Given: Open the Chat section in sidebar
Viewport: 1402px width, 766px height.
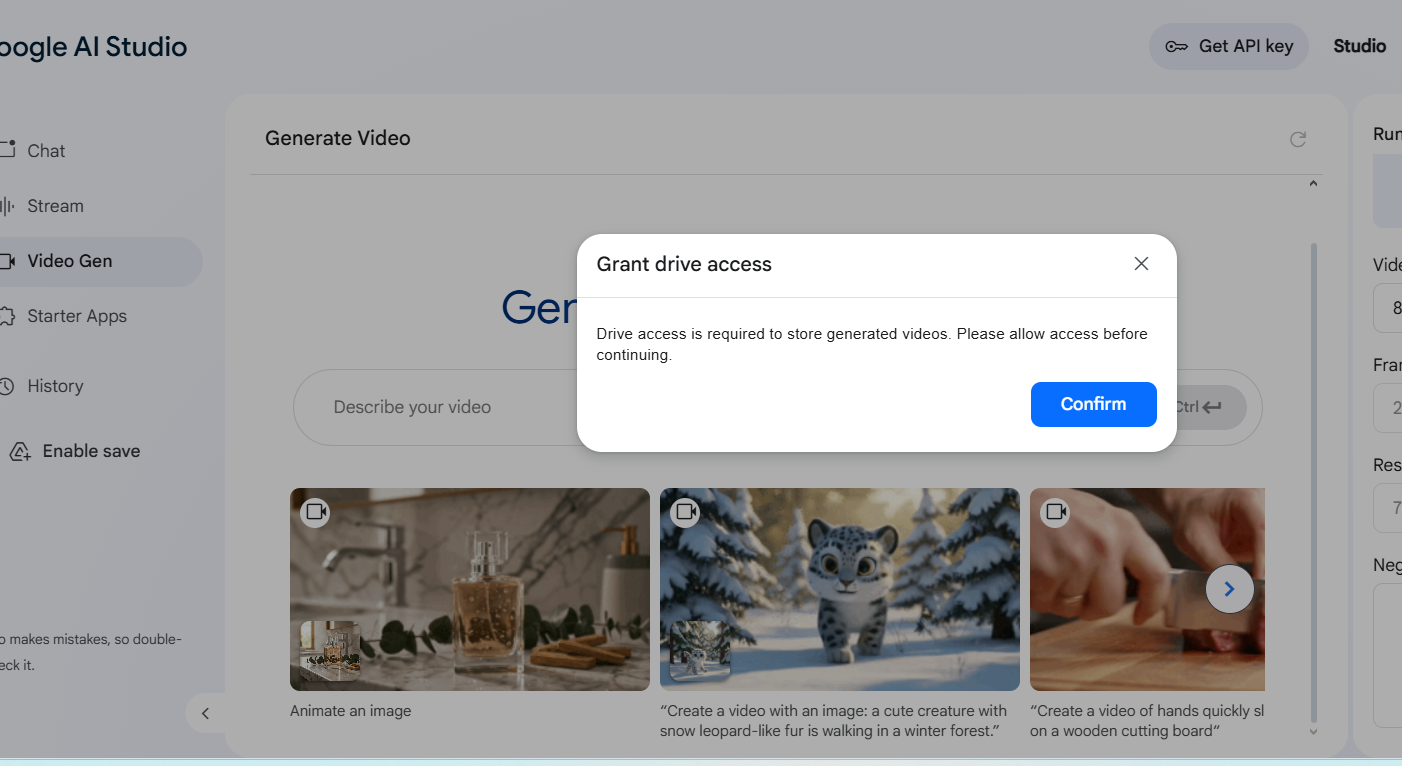Looking at the screenshot, I should [x=46, y=151].
